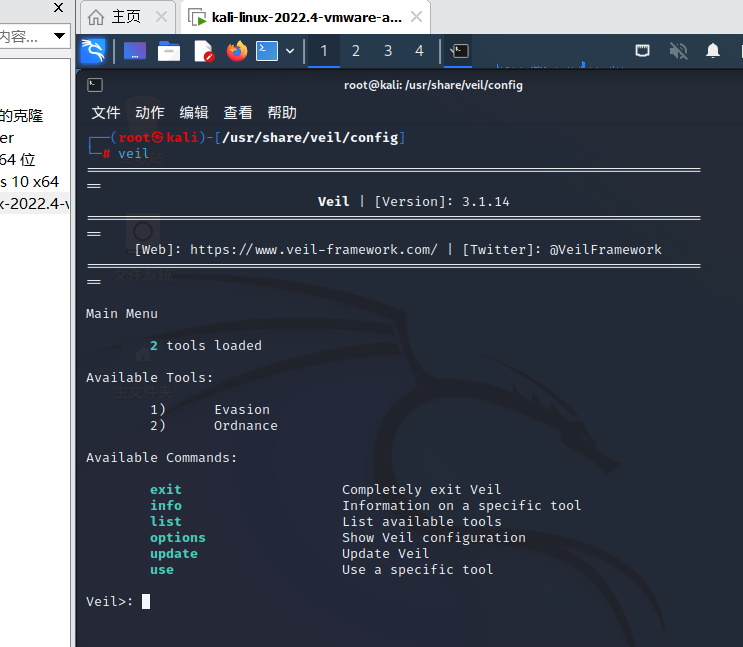
Task: Open the 文件 menu in the terminal
Action: pyautogui.click(x=106, y=113)
